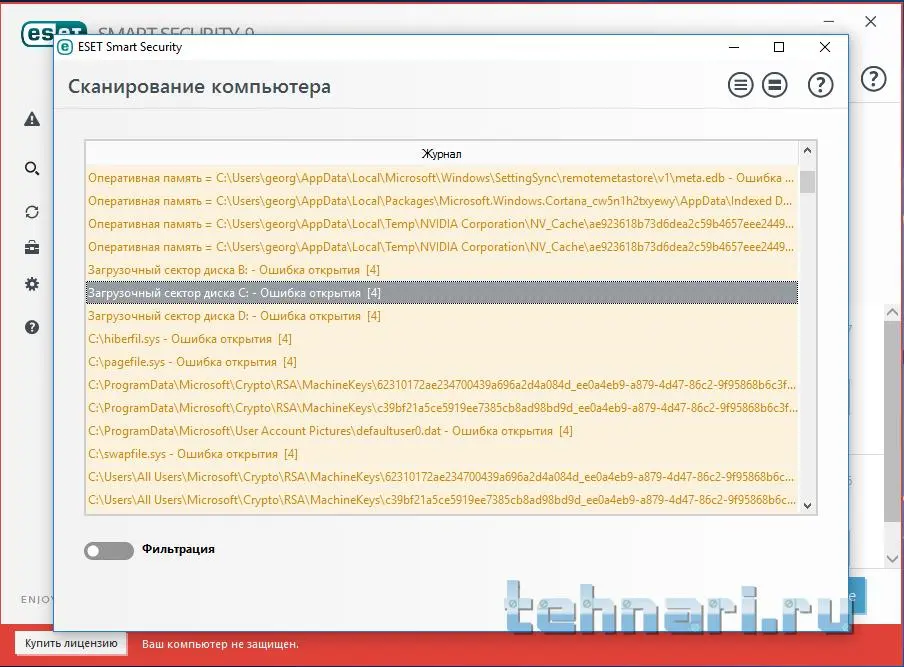Select ProgramData MachineKeys 62310172 row
The width and height of the screenshot is (904, 667).
[x=442, y=385]
